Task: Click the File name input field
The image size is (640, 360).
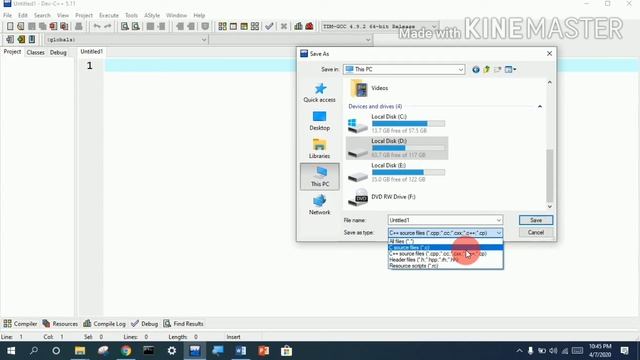Action: 441,220
